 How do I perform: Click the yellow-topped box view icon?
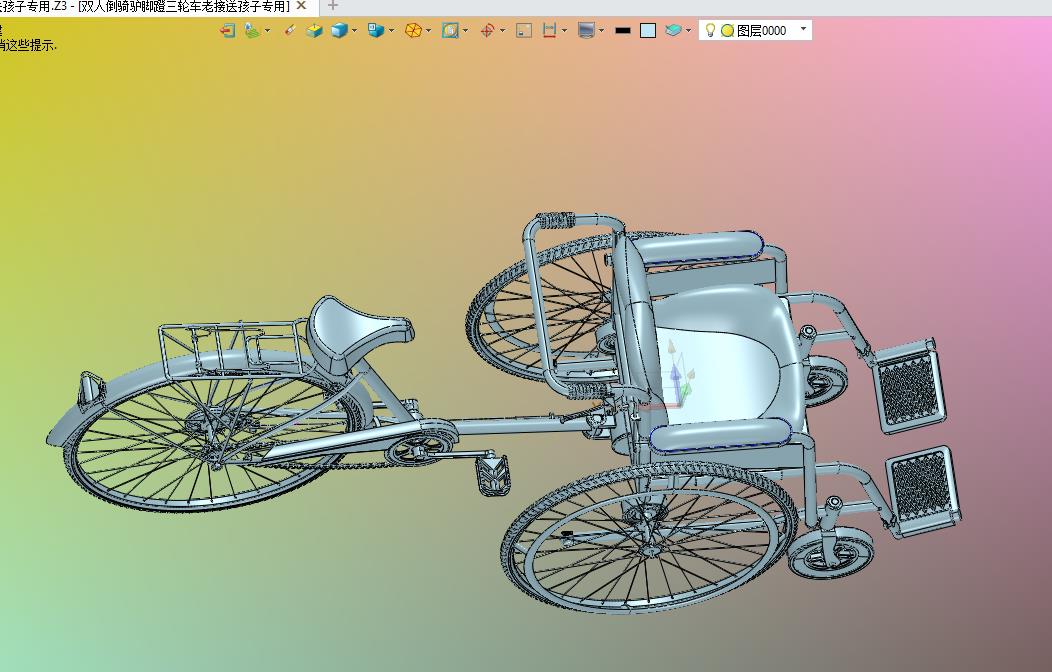314,30
